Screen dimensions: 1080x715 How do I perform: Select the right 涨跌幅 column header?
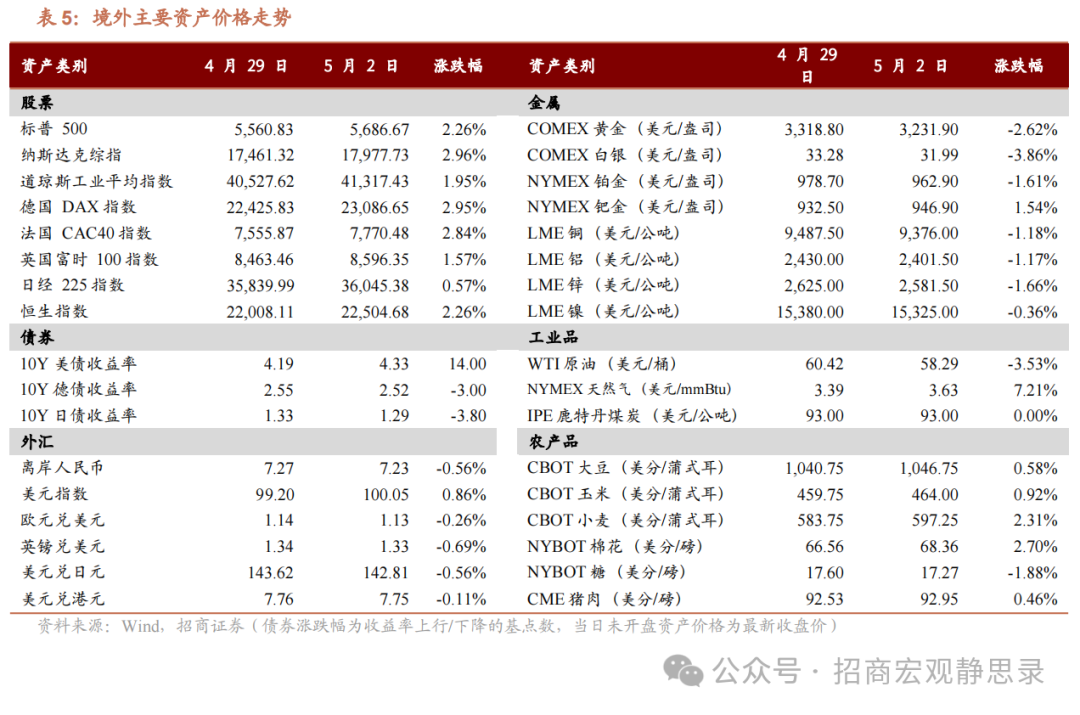1018,66
